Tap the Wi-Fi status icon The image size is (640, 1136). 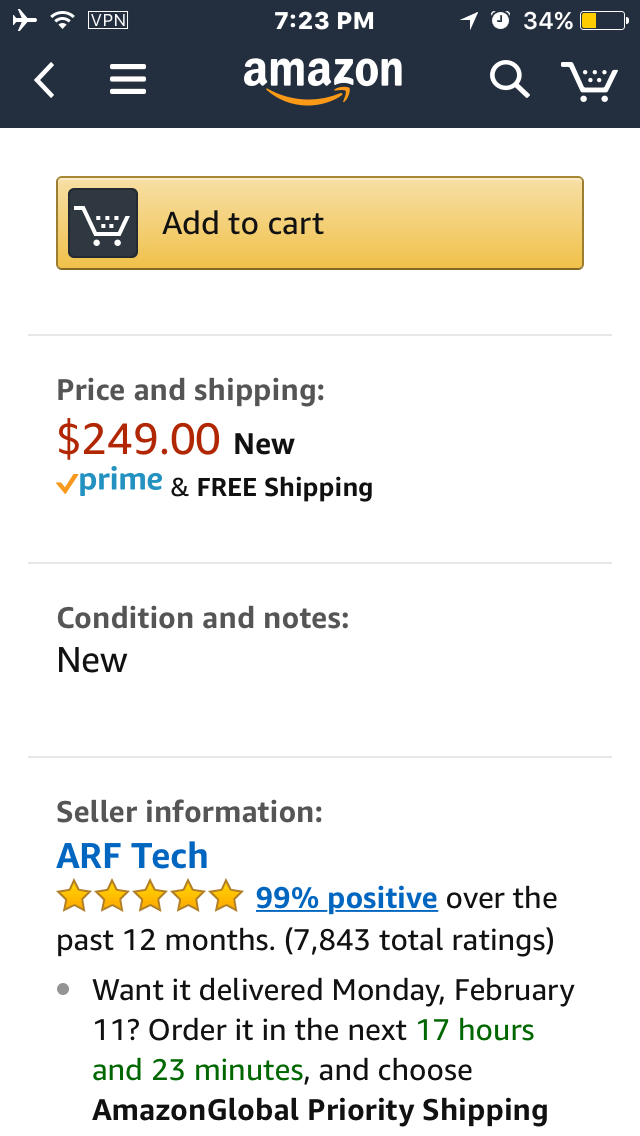tap(63, 20)
